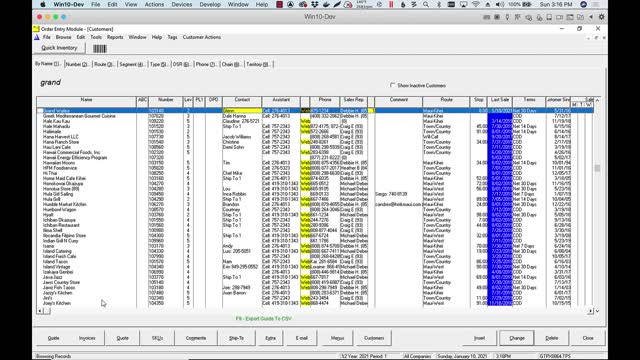Open the Tags menu

pos(172,37)
